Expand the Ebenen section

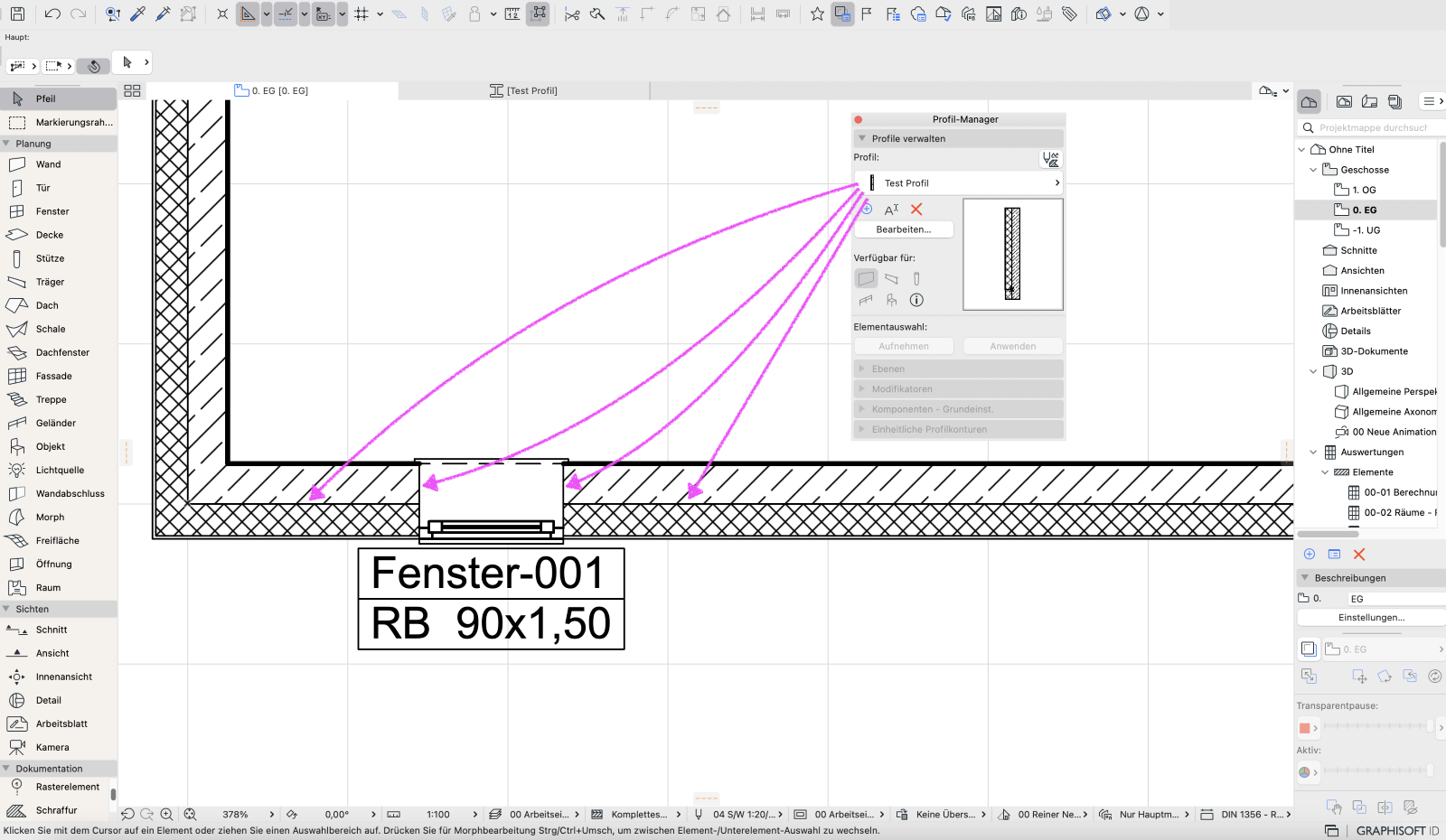(958, 369)
